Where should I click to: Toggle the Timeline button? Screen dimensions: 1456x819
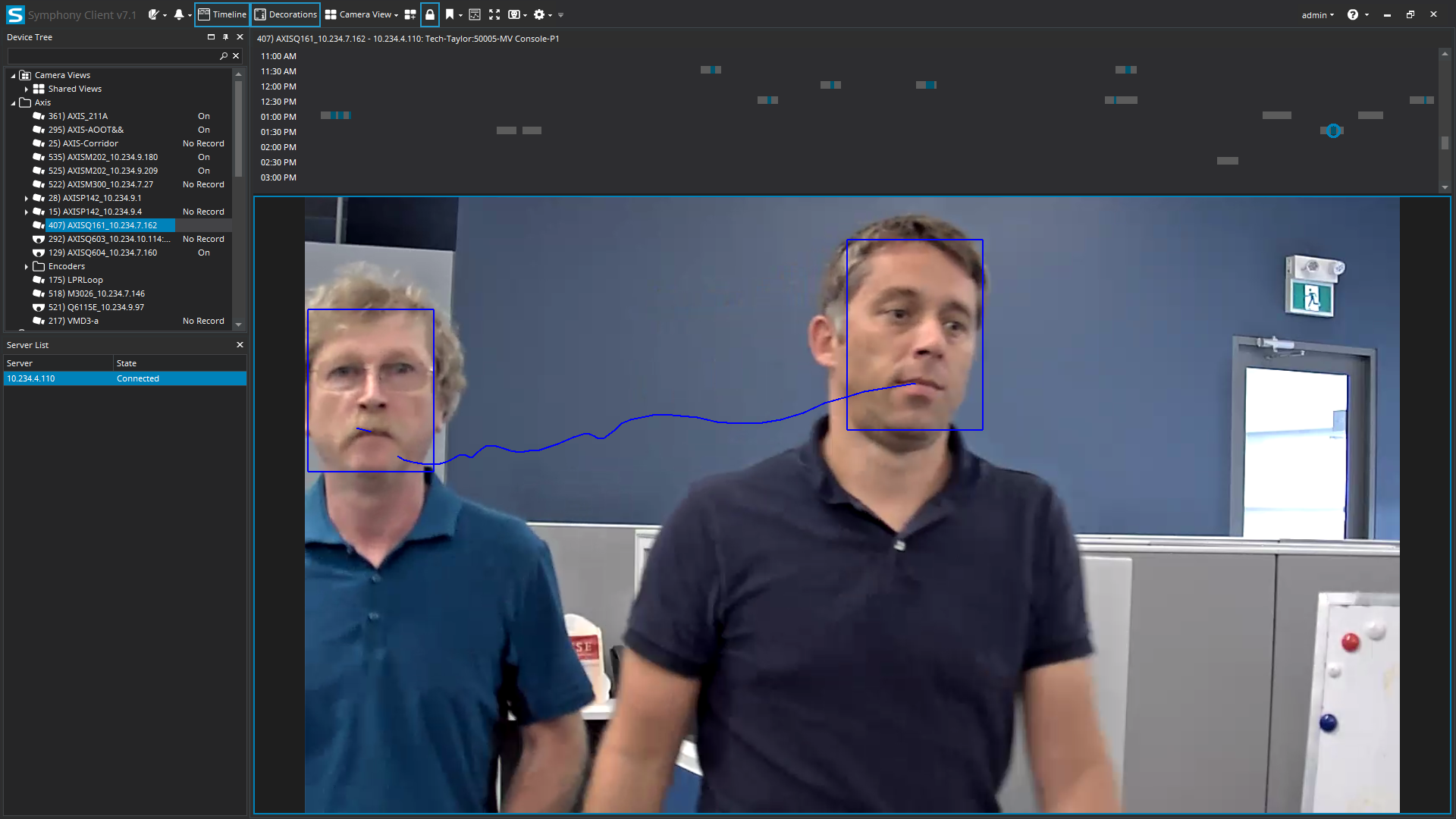click(x=221, y=14)
